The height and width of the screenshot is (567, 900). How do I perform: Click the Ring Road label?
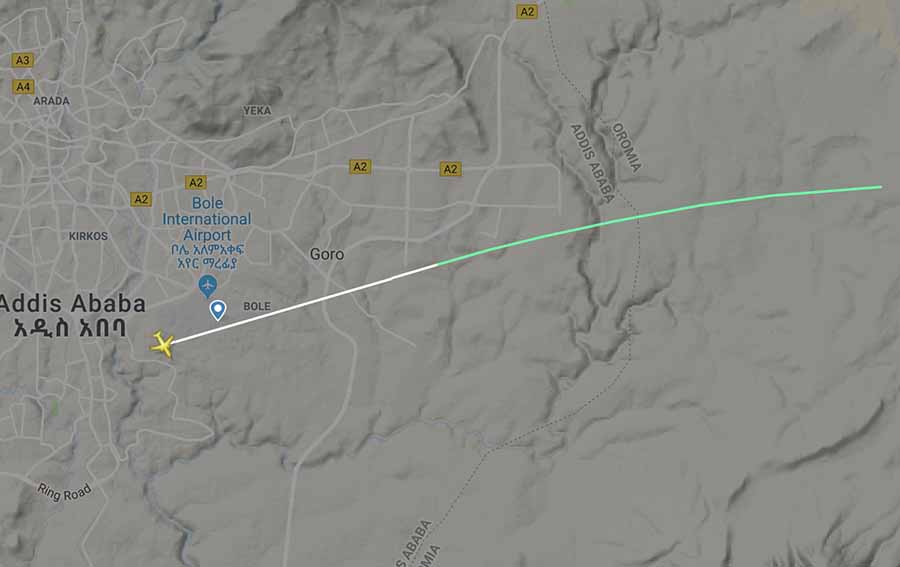click(x=64, y=492)
